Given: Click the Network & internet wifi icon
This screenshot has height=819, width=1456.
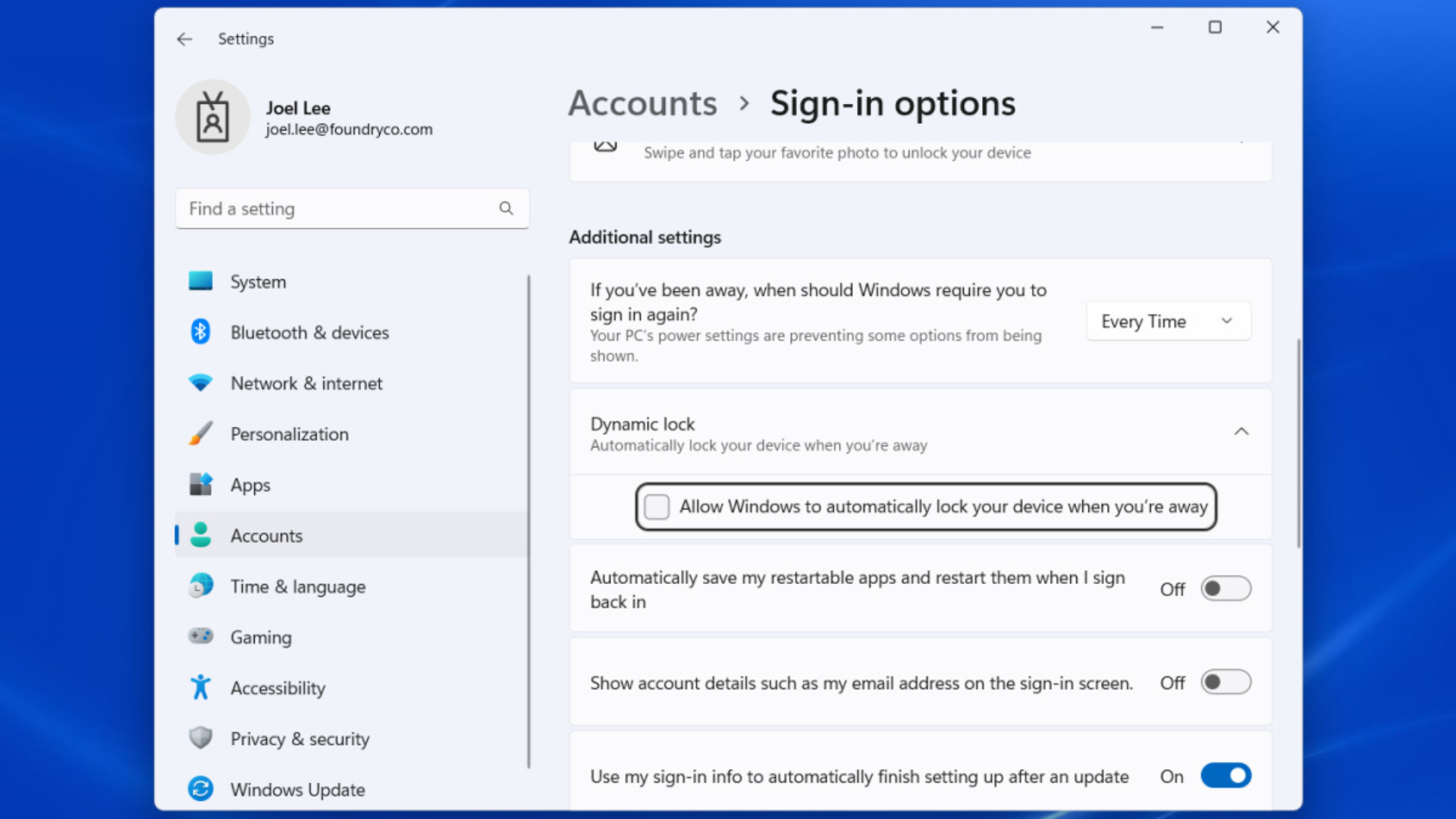Looking at the screenshot, I should (200, 383).
